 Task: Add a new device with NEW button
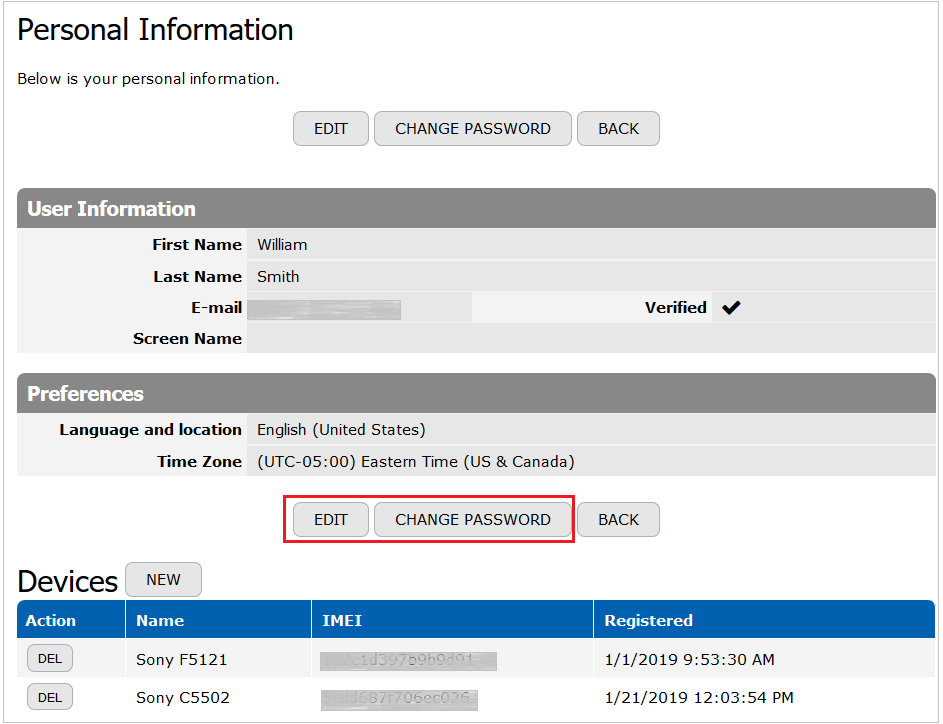[x=164, y=580]
